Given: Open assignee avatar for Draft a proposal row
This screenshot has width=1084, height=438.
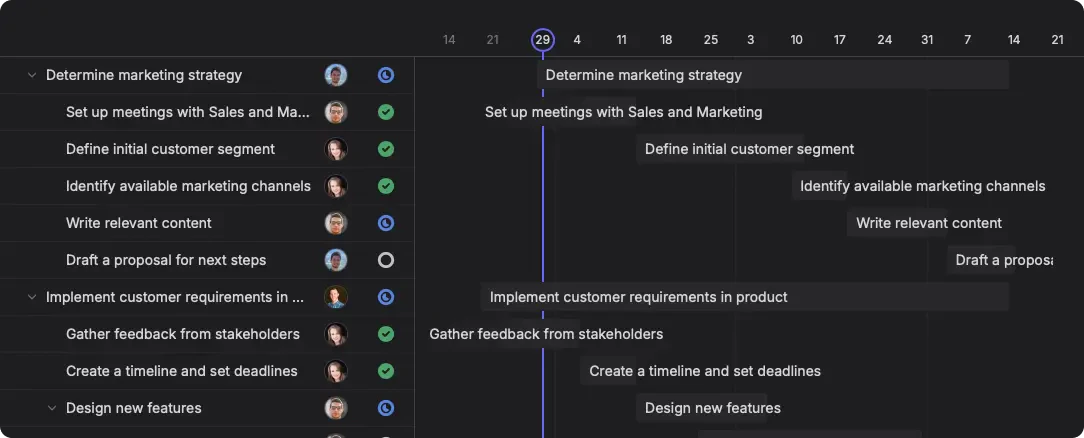Looking at the screenshot, I should 336,260.
